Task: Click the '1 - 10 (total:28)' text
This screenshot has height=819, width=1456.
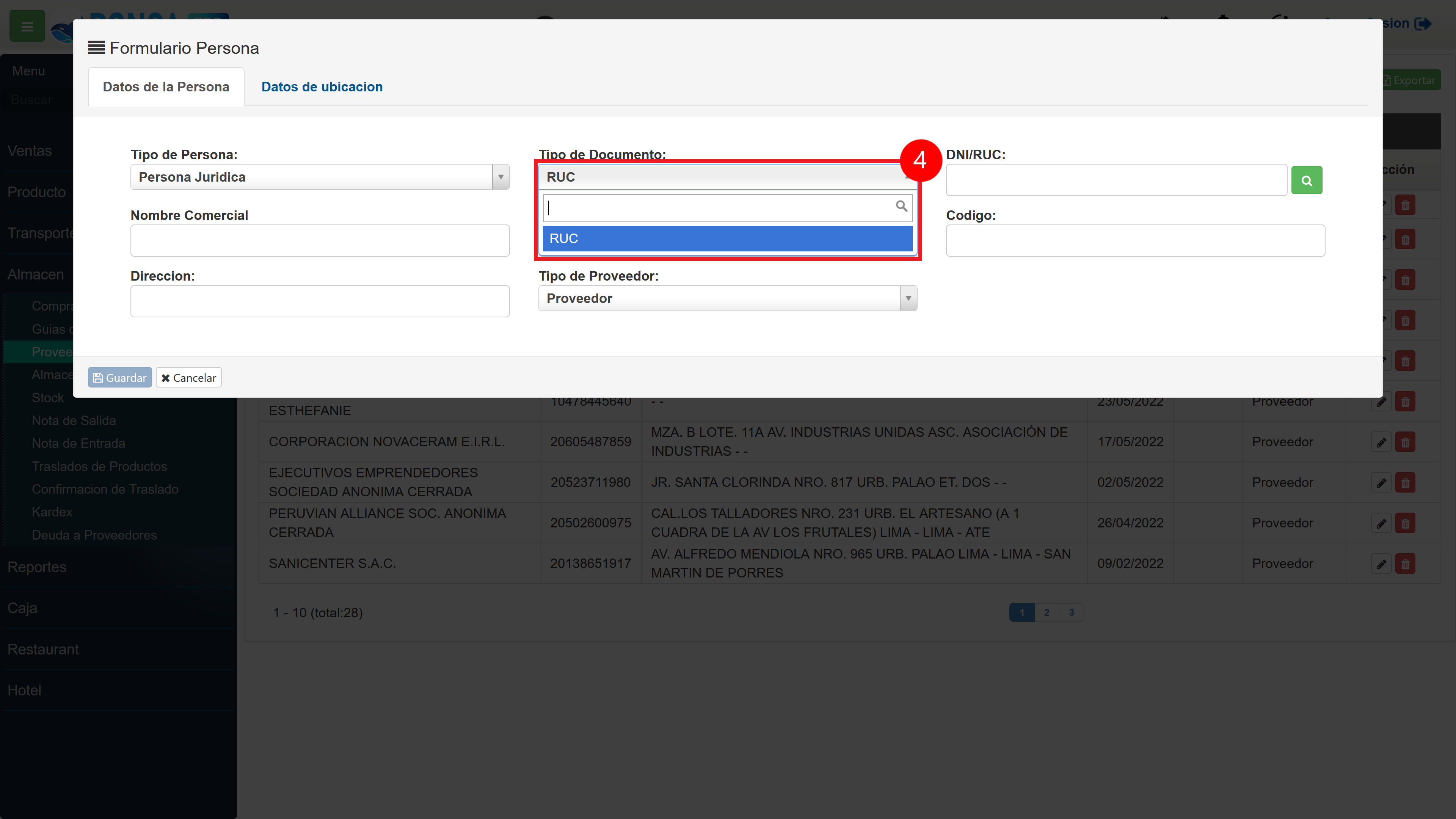Action: 318,613
